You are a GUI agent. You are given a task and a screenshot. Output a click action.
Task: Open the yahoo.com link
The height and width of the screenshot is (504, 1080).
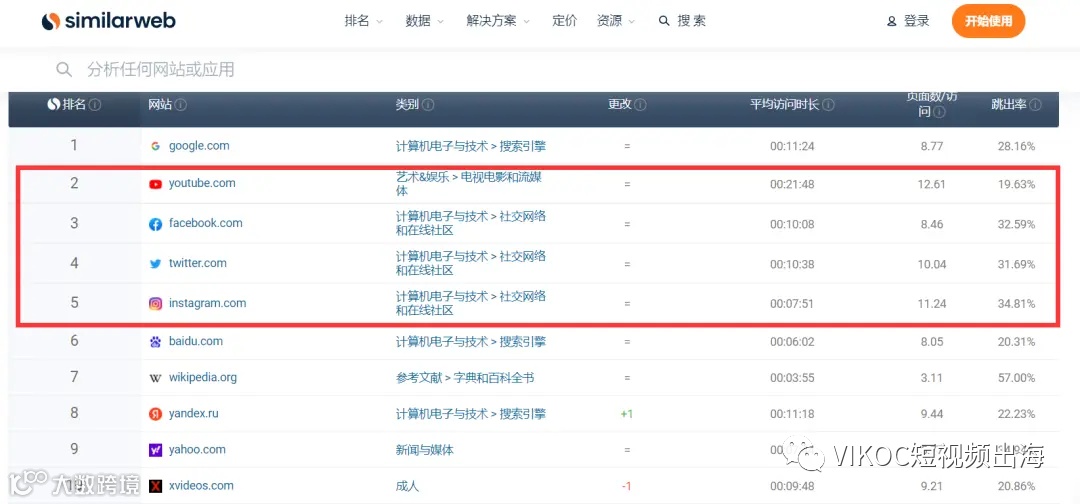coord(197,450)
